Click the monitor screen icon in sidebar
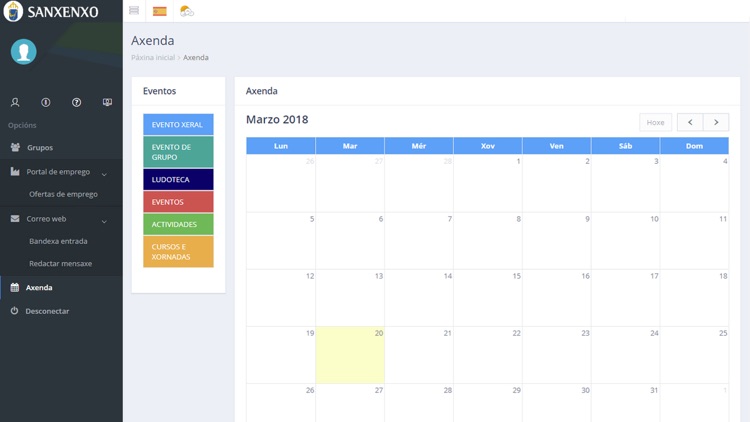The height and width of the screenshot is (422, 750). [107, 102]
